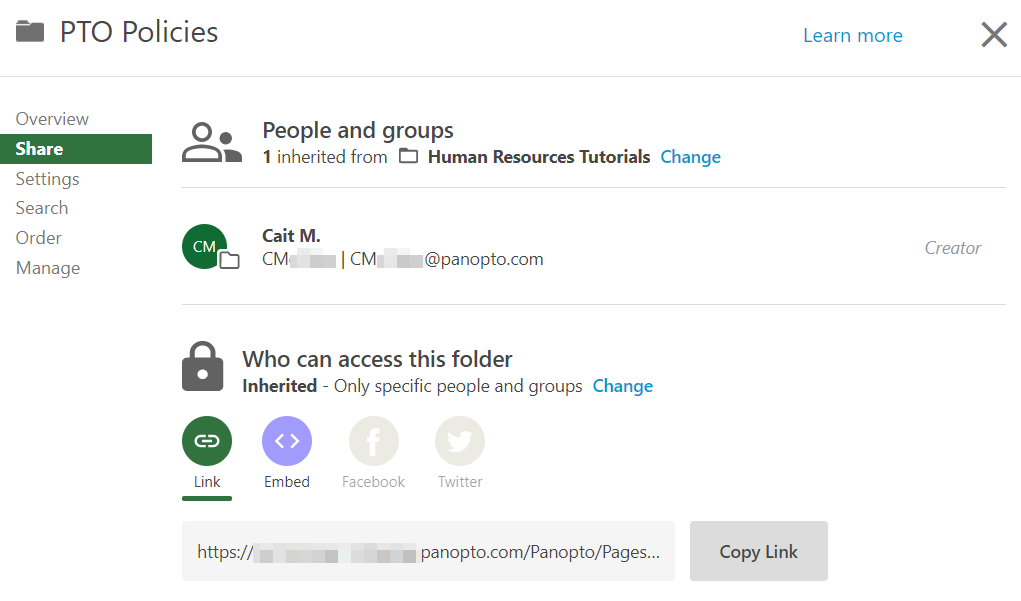
Task: Select the Link sharing icon
Action: coord(207,440)
